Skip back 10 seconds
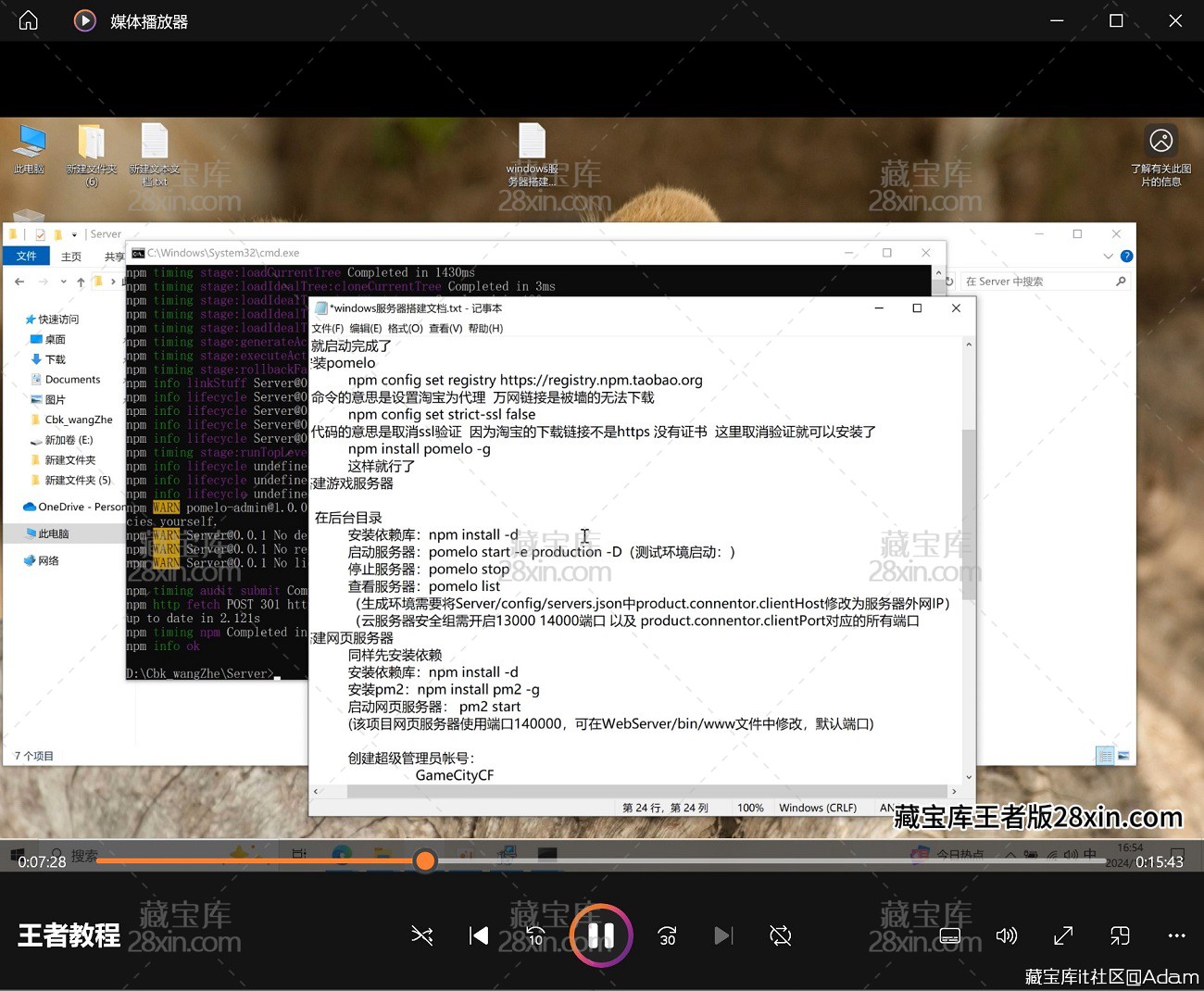The image size is (1204, 991). [x=535, y=935]
